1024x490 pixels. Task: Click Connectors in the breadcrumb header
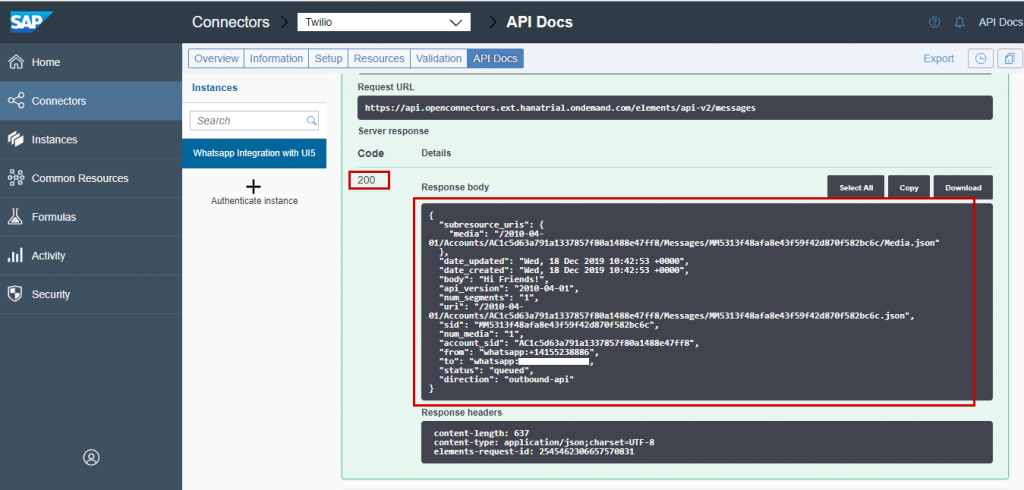(231, 22)
